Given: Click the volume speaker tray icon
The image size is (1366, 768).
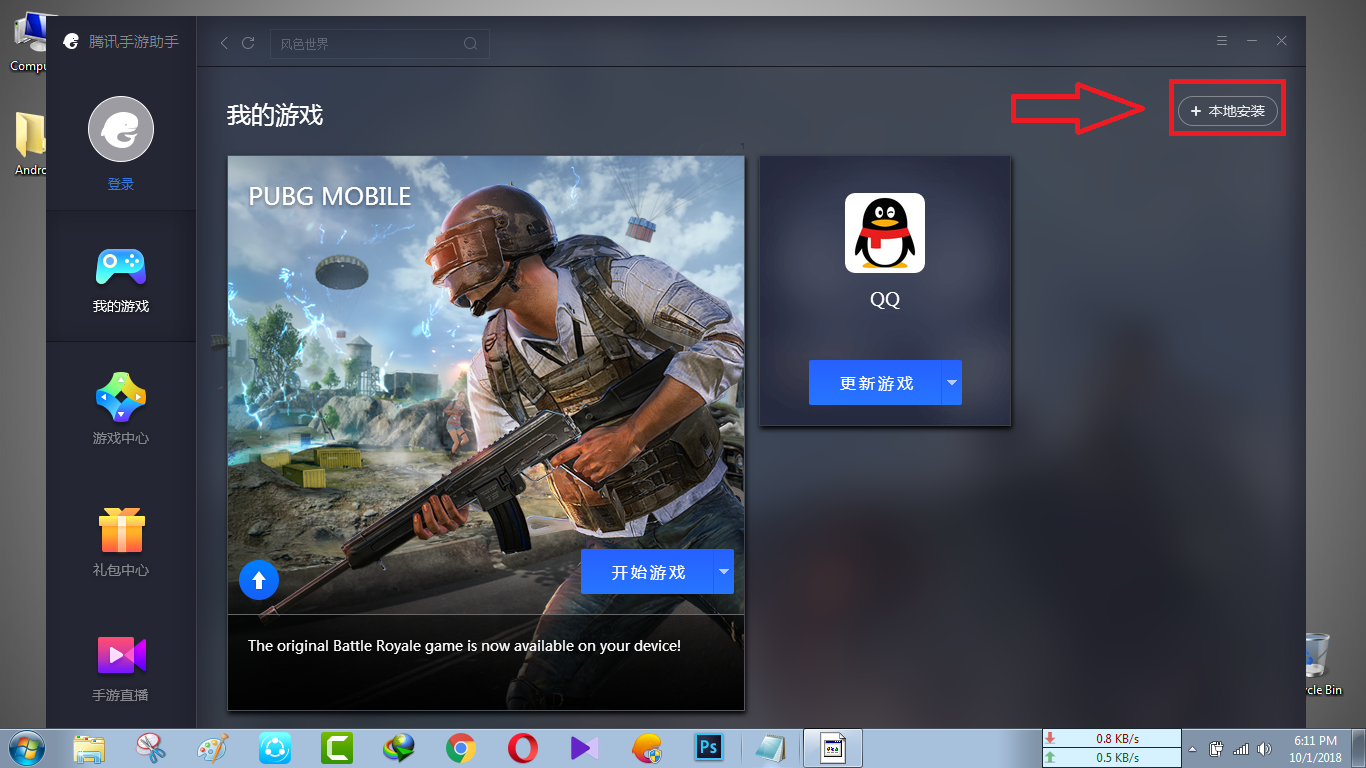Looking at the screenshot, I should [1265, 748].
